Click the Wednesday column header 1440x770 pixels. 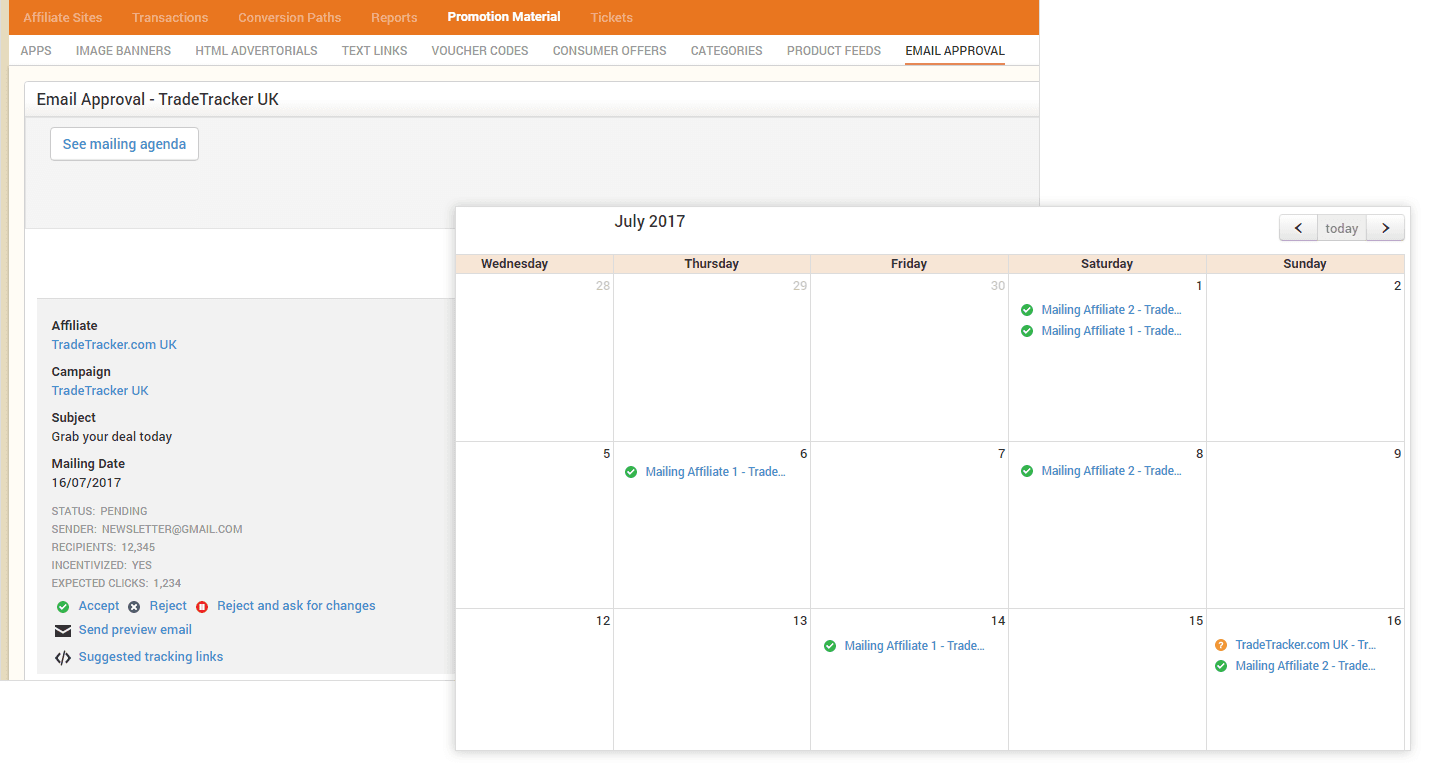[515, 264]
